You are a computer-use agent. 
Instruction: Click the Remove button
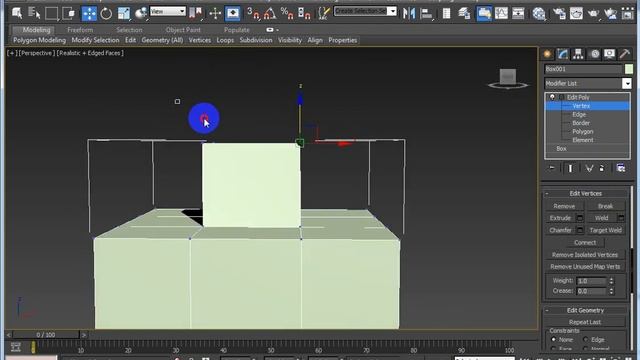point(564,206)
